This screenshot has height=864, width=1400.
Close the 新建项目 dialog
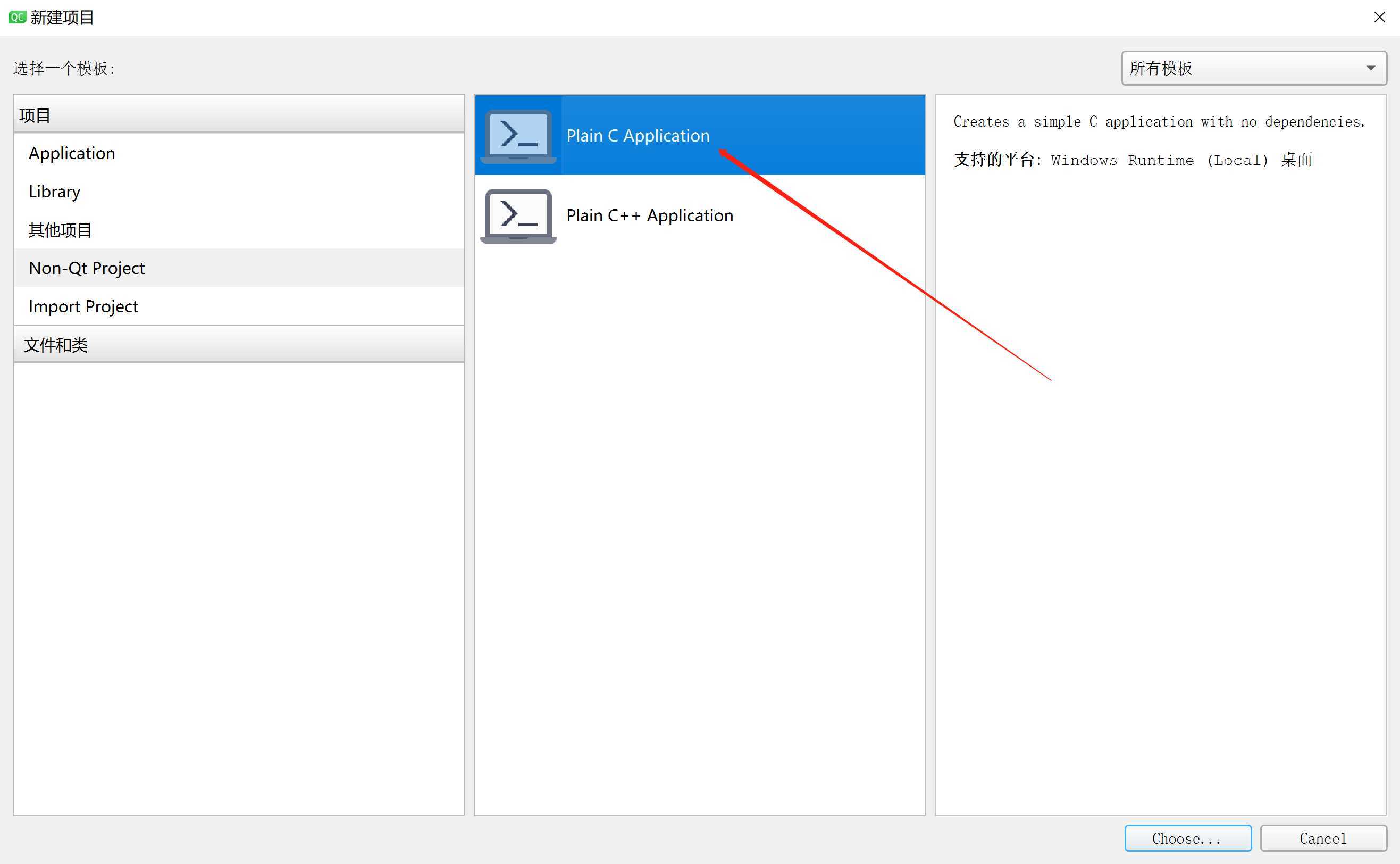[x=1379, y=17]
